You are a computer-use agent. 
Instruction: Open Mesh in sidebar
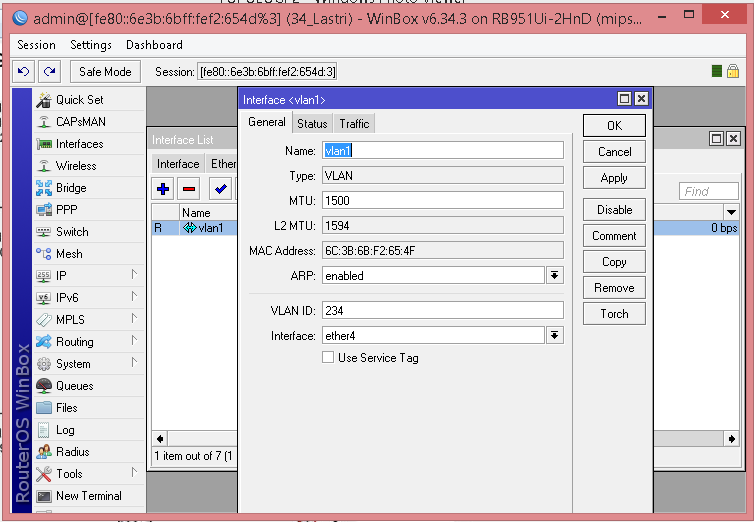[x=89, y=254]
